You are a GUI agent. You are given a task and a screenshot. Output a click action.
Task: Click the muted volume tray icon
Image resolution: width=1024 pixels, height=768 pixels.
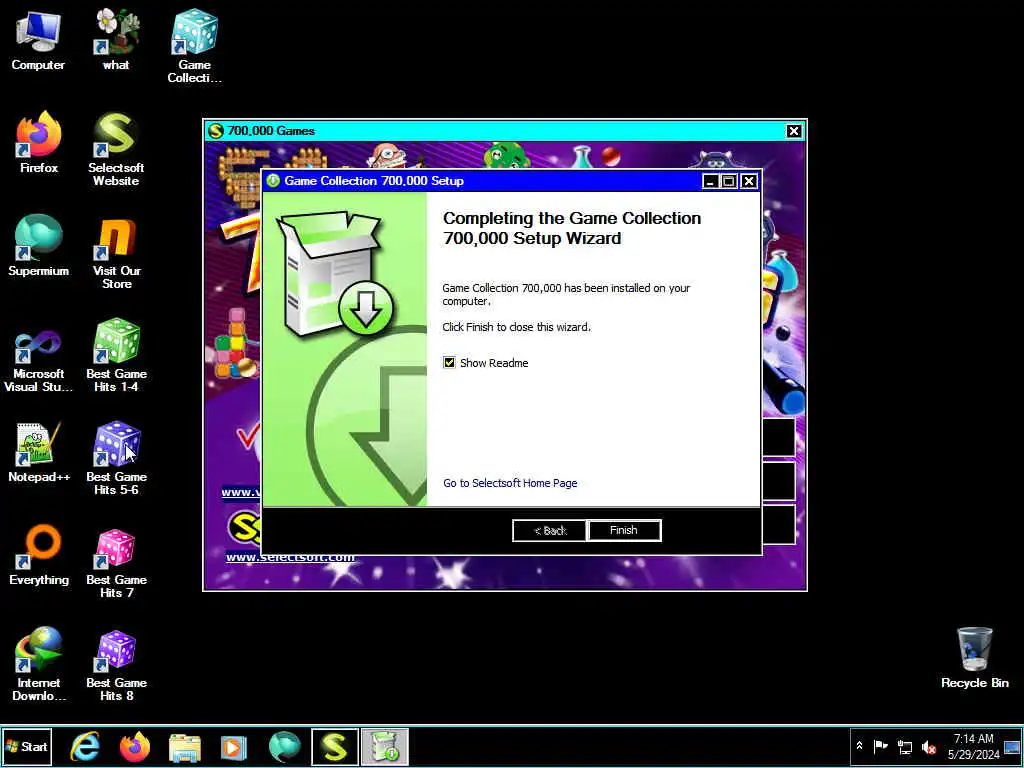click(928, 746)
